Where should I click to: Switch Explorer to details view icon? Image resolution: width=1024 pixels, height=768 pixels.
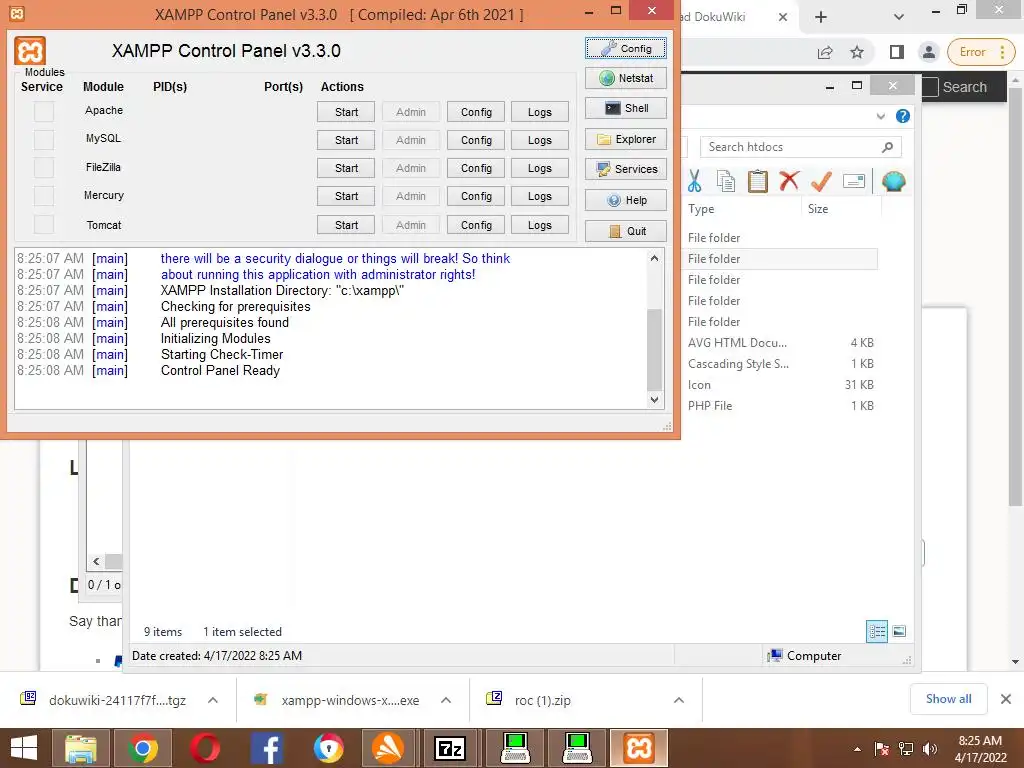point(876,631)
